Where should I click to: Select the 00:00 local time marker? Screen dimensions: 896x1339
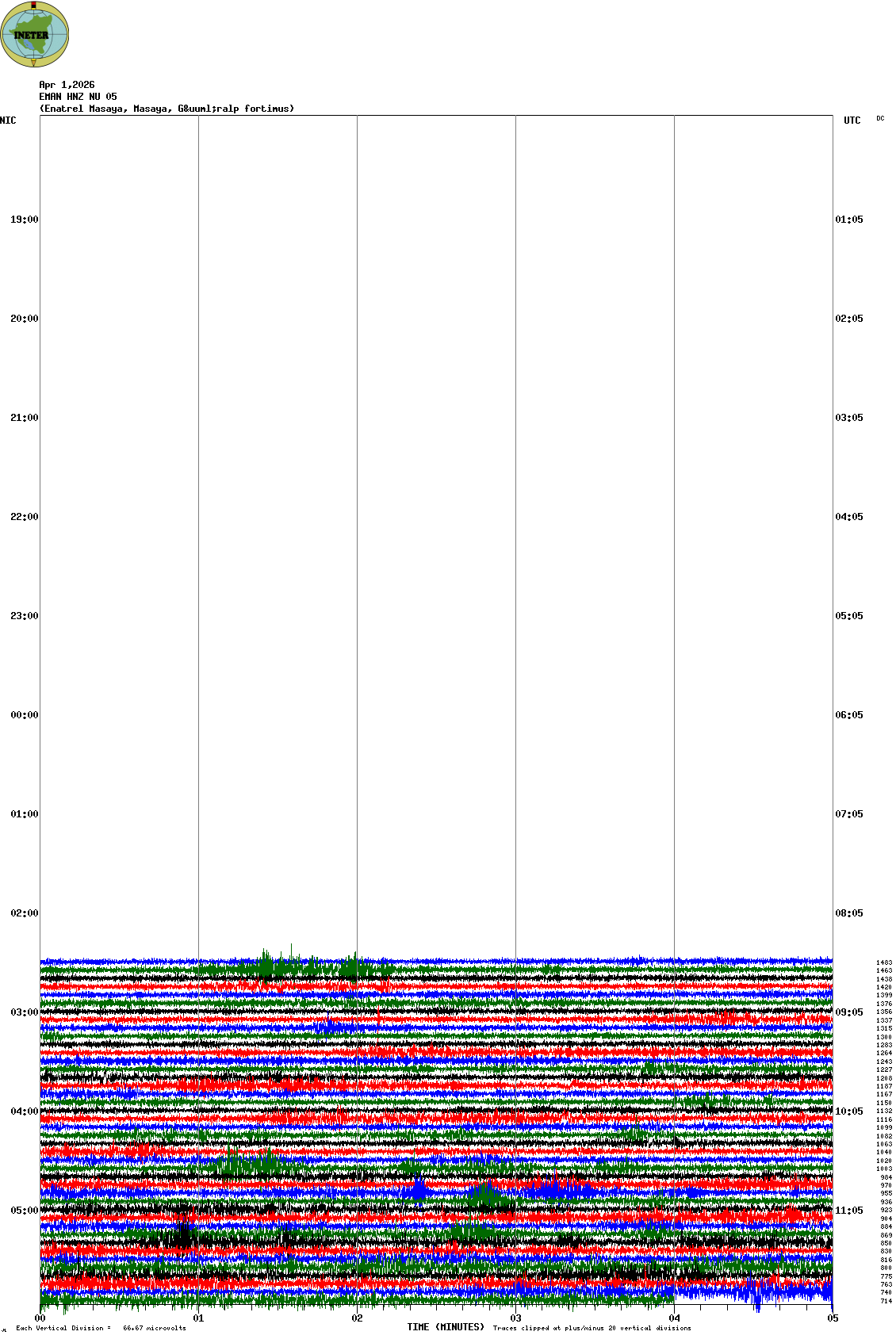click(x=24, y=715)
